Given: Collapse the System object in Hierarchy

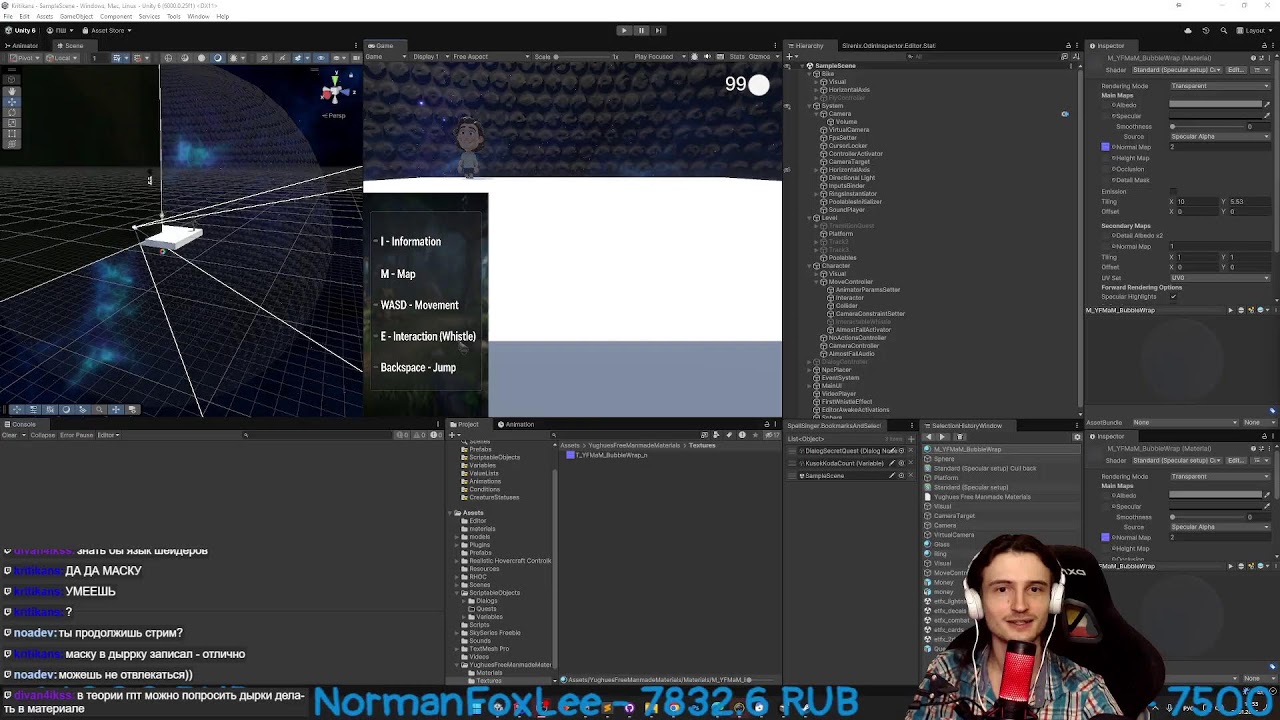Looking at the screenshot, I should click(811, 106).
